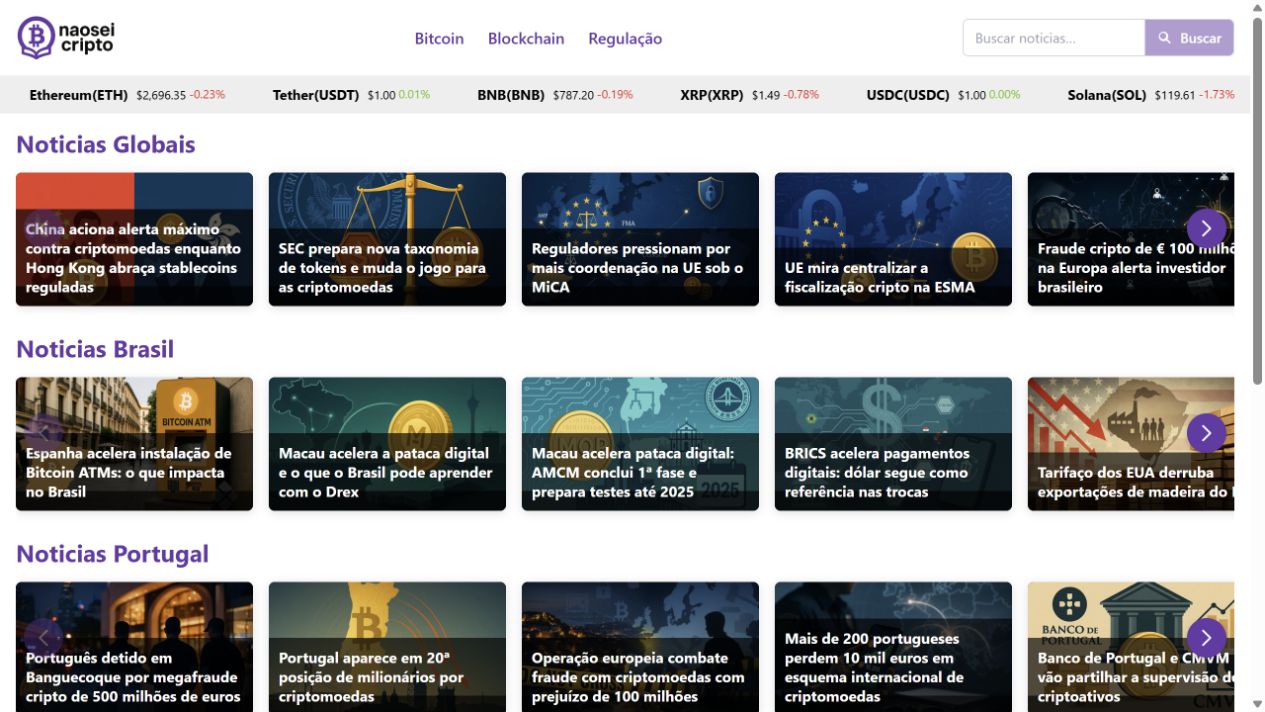1265x712 pixels.
Task: Select the USDC(USDC) ticker entry
Action: tap(943, 95)
